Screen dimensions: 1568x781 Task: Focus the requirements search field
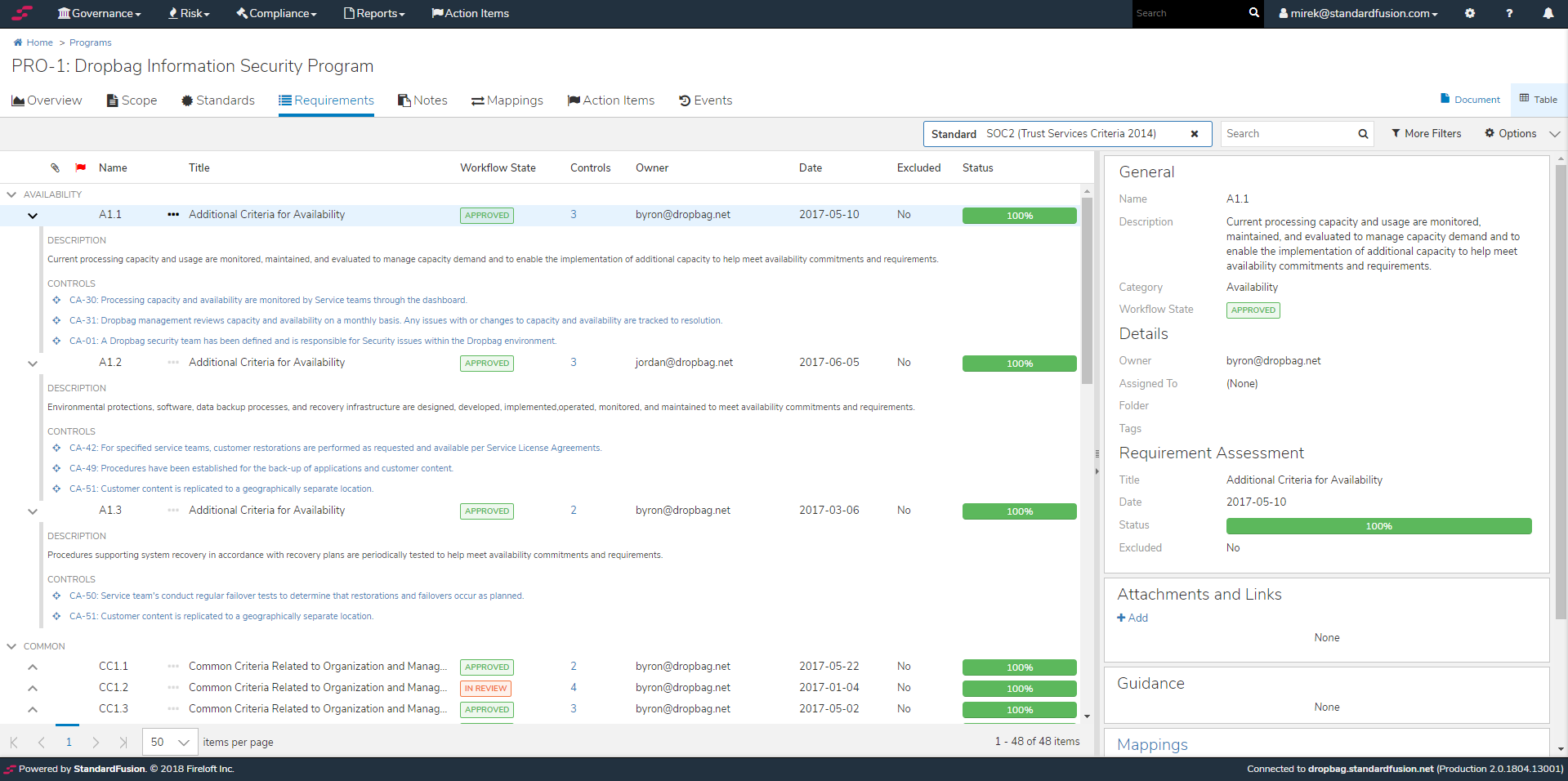point(1289,134)
